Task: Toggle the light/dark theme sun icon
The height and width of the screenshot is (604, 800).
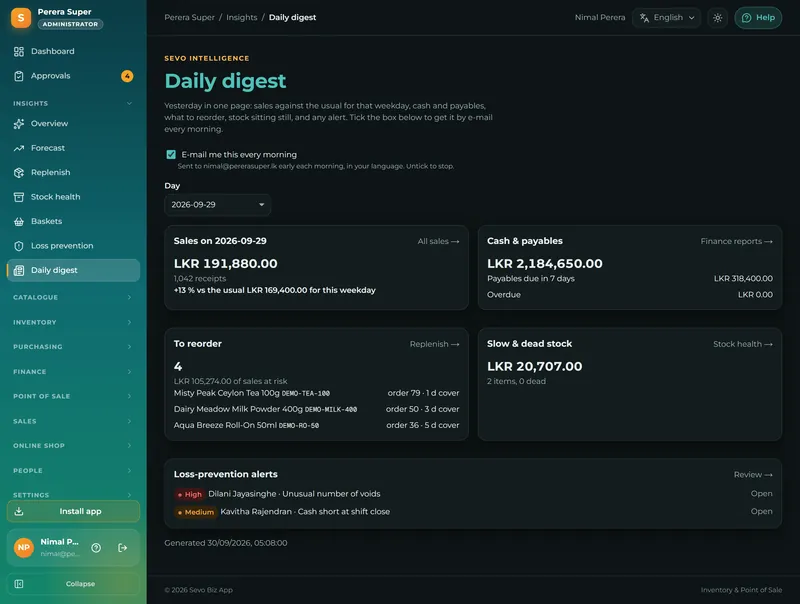Action: tap(717, 18)
